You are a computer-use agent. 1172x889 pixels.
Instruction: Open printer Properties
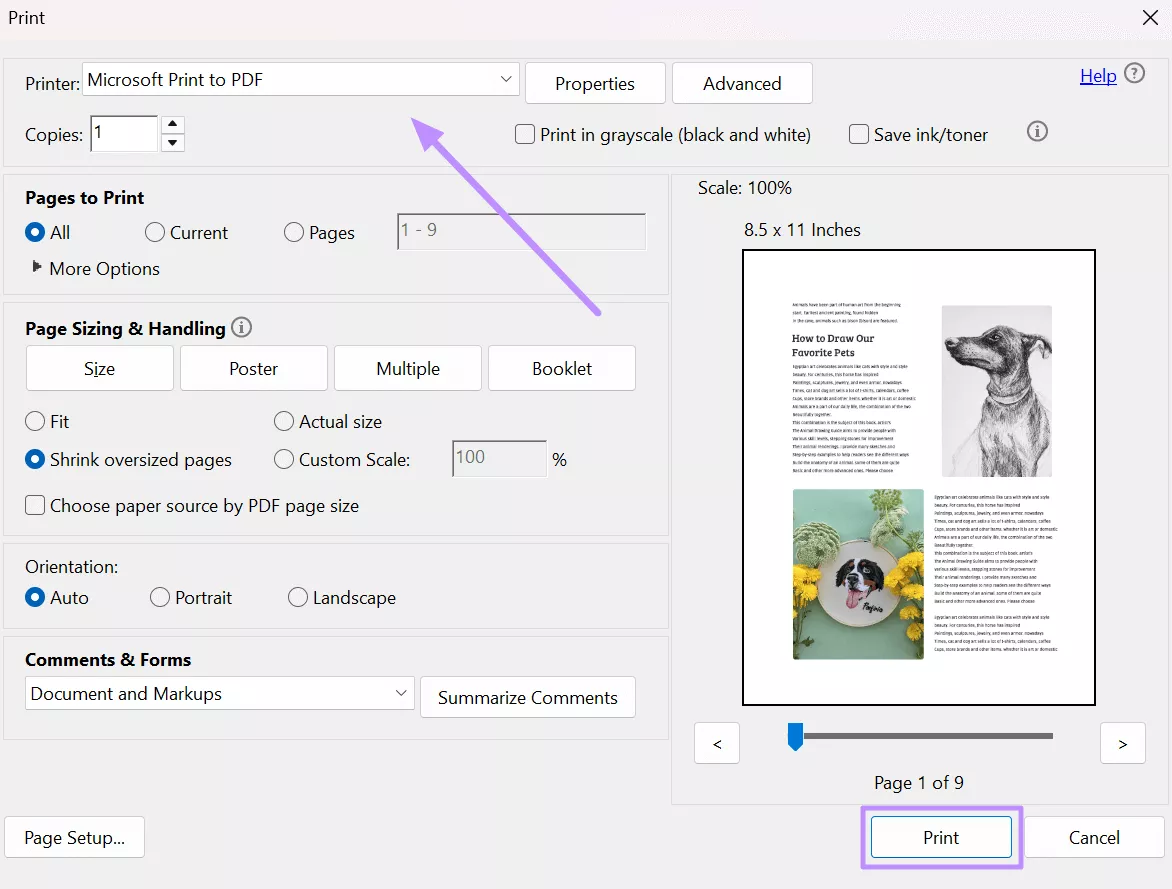coord(594,83)
